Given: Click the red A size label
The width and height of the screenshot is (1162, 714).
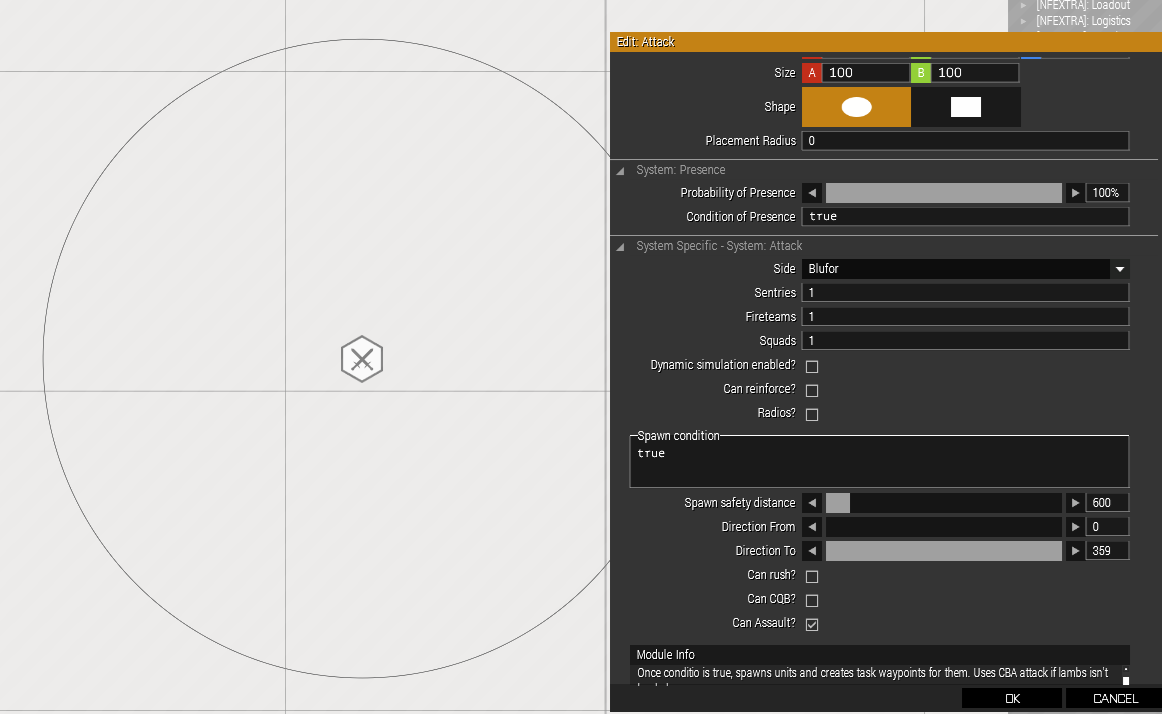Looking at the screenshot, I should (812, 73).
